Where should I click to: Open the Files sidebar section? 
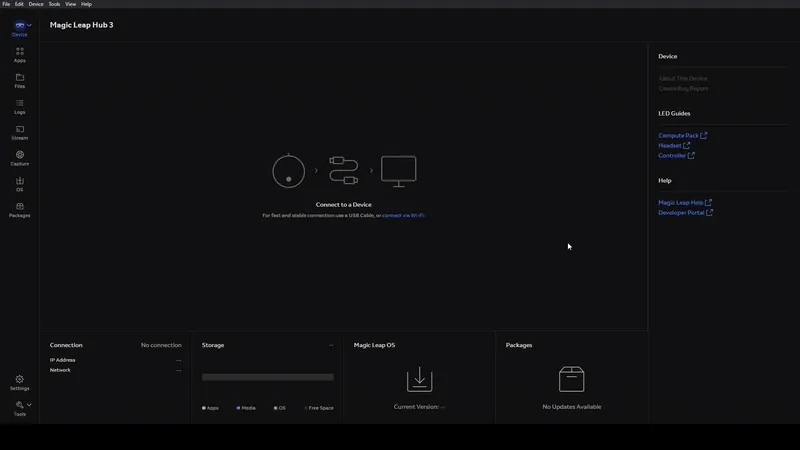pos(19,81)
